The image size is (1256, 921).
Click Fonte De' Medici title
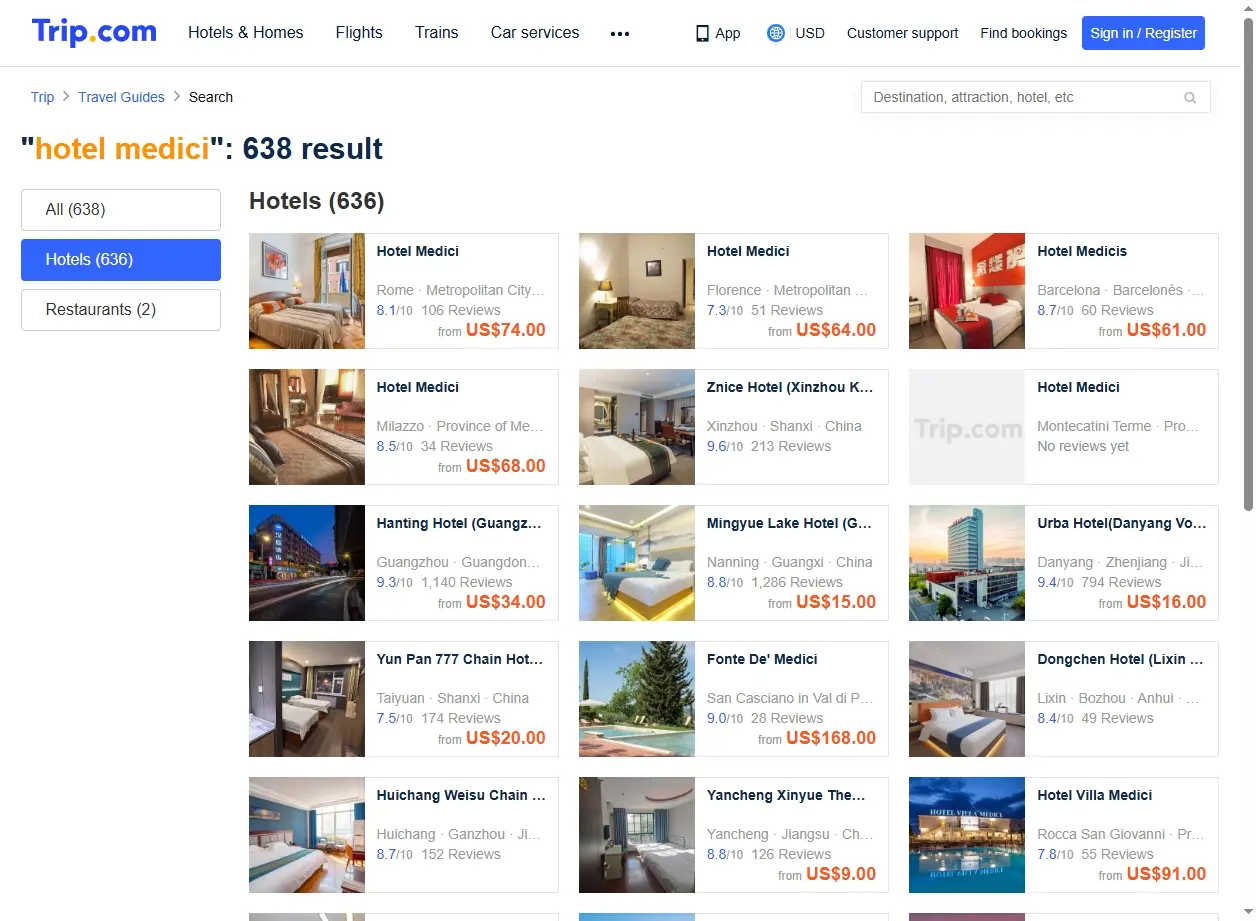pos(762,659)
